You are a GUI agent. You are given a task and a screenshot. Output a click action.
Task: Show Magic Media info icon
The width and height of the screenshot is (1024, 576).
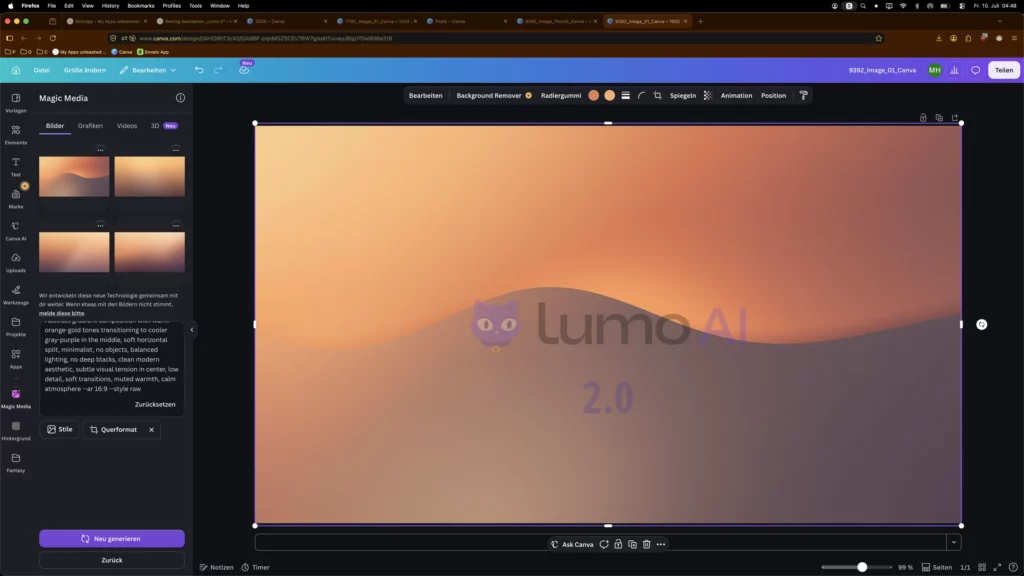(180, 98)
